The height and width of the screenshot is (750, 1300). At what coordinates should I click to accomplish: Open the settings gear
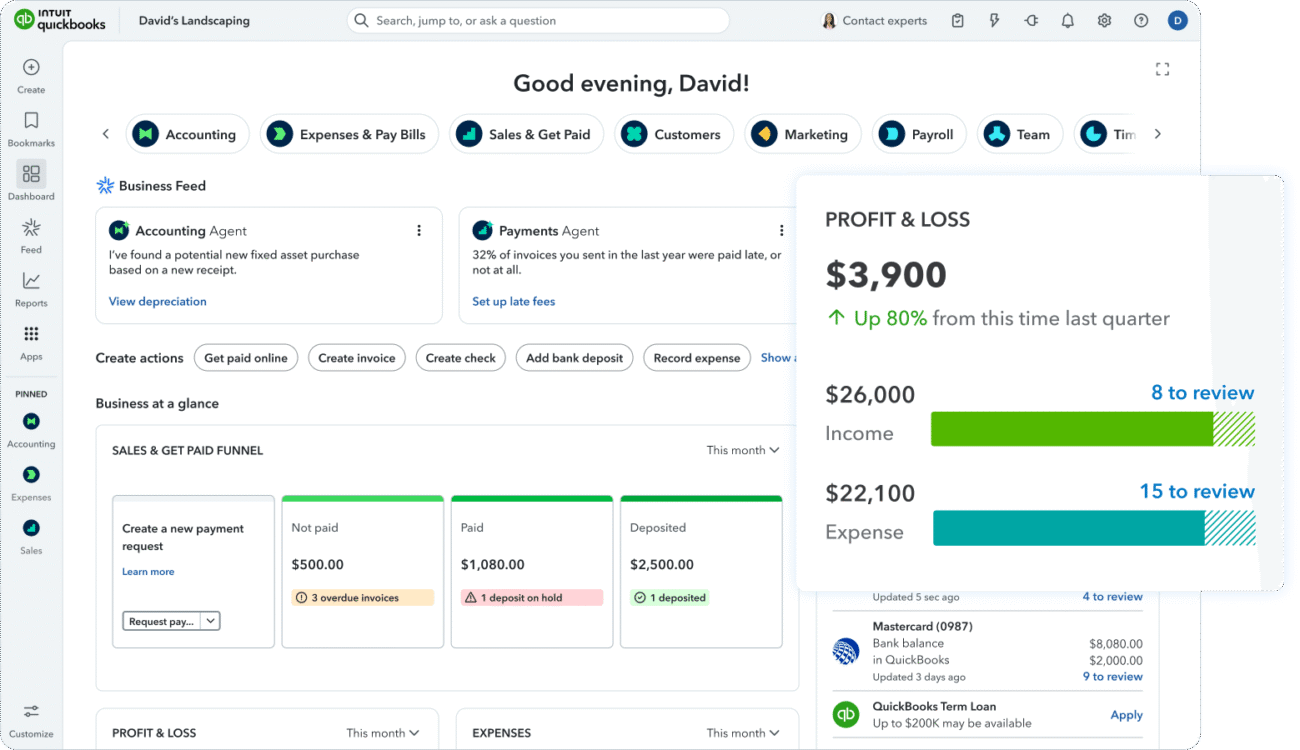pos(1104,20)
